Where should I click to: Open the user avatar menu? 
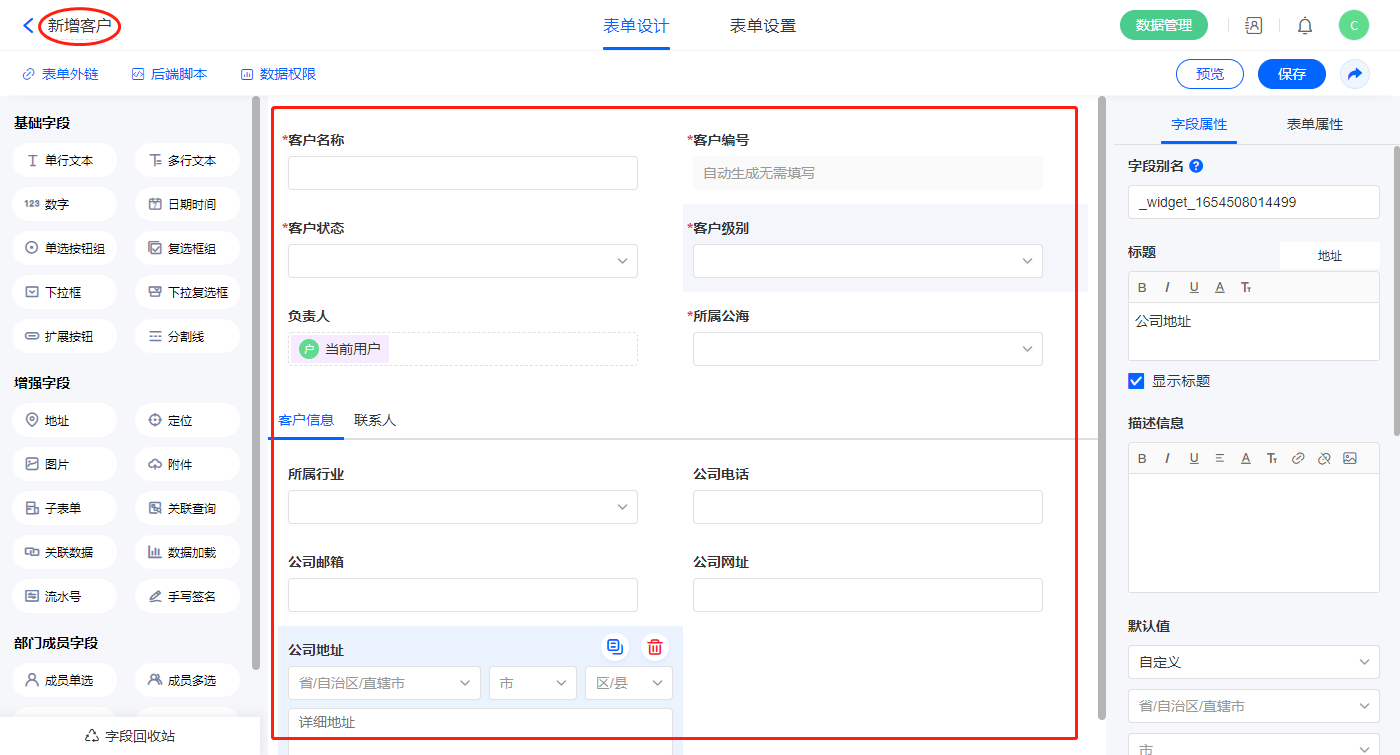pyautogui.click(x=1353, y=26)
